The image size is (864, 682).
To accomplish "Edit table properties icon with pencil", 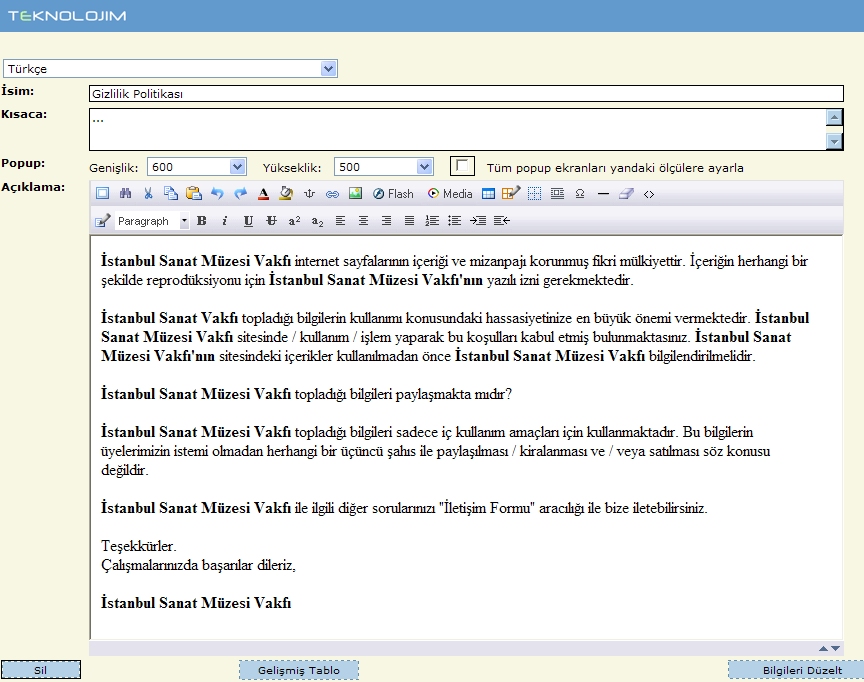I will pos(511,193).
